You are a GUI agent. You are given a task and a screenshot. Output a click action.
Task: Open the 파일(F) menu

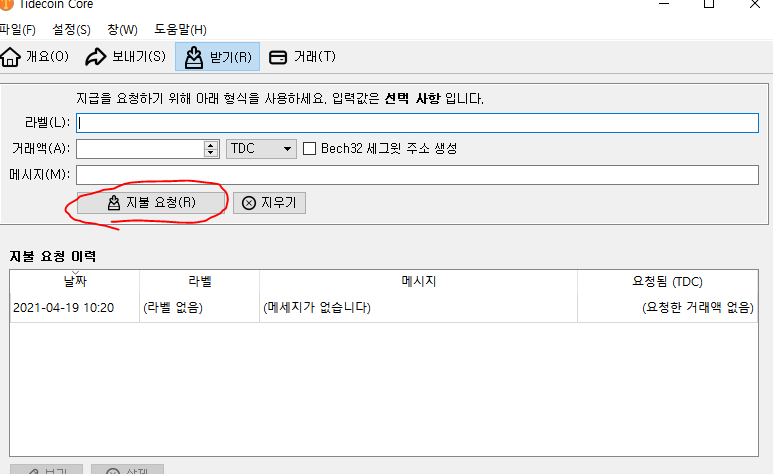click(18, 30)
